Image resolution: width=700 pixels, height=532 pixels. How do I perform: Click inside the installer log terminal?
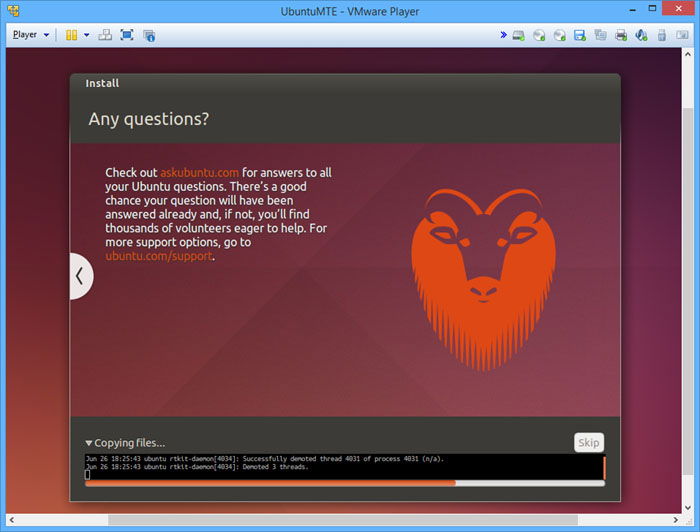(x=344, y=467)
